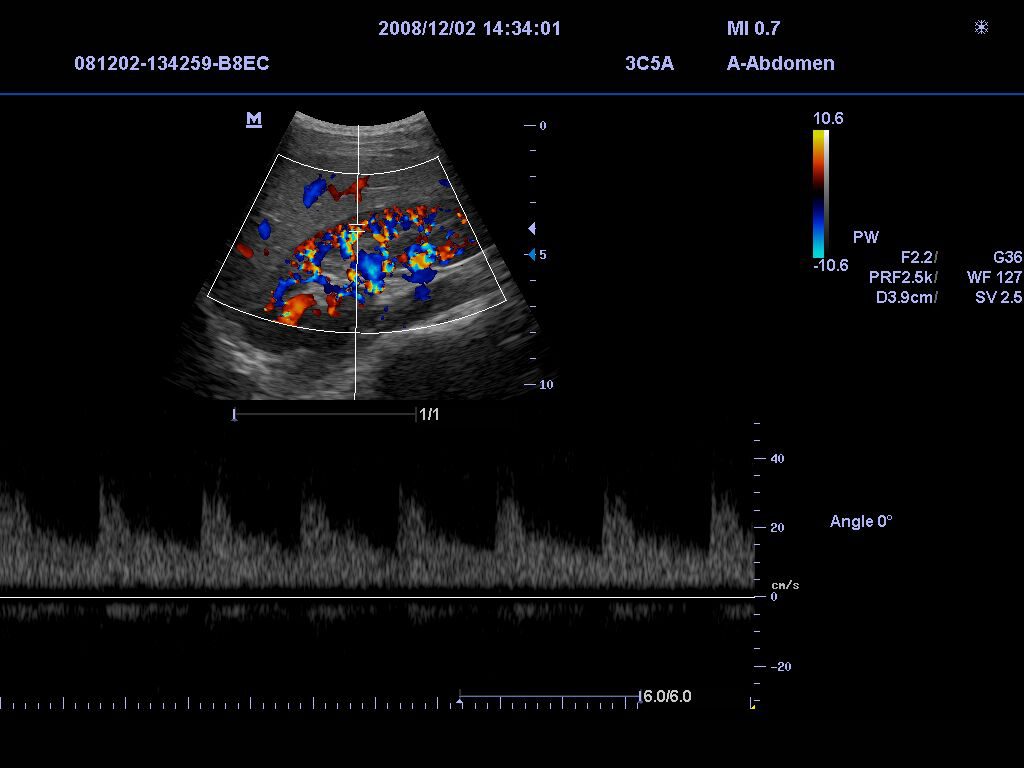Click the cine loop start marker under image
Image resolution: width=1024 pixels, height=768 pixels.
pyautogui.click(x=234, y=415)
